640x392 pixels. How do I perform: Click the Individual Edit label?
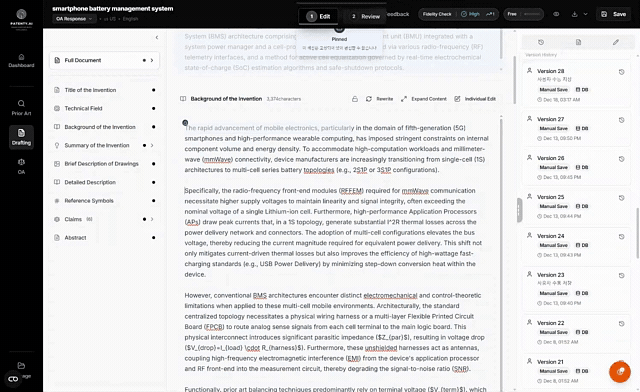click(x=480, y=99)
